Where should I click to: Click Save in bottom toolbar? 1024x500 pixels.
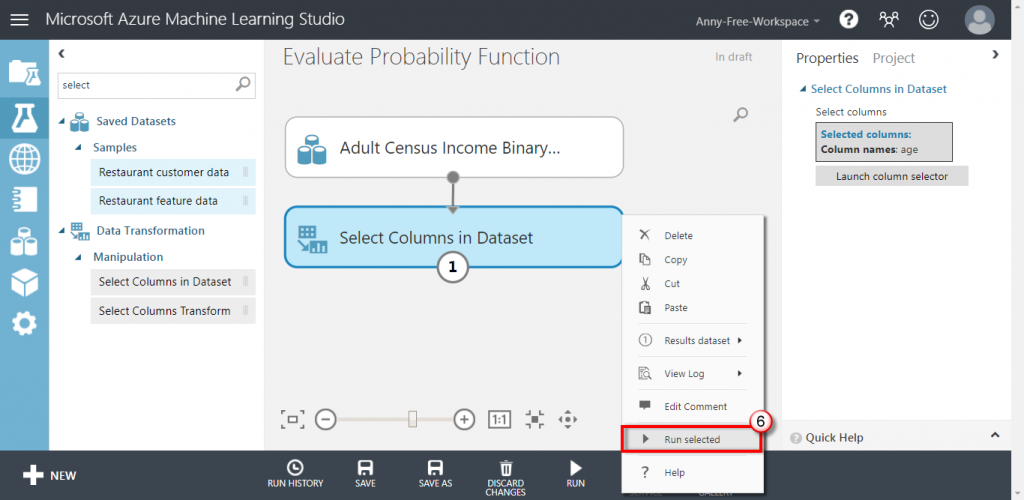tap(366, 475)
